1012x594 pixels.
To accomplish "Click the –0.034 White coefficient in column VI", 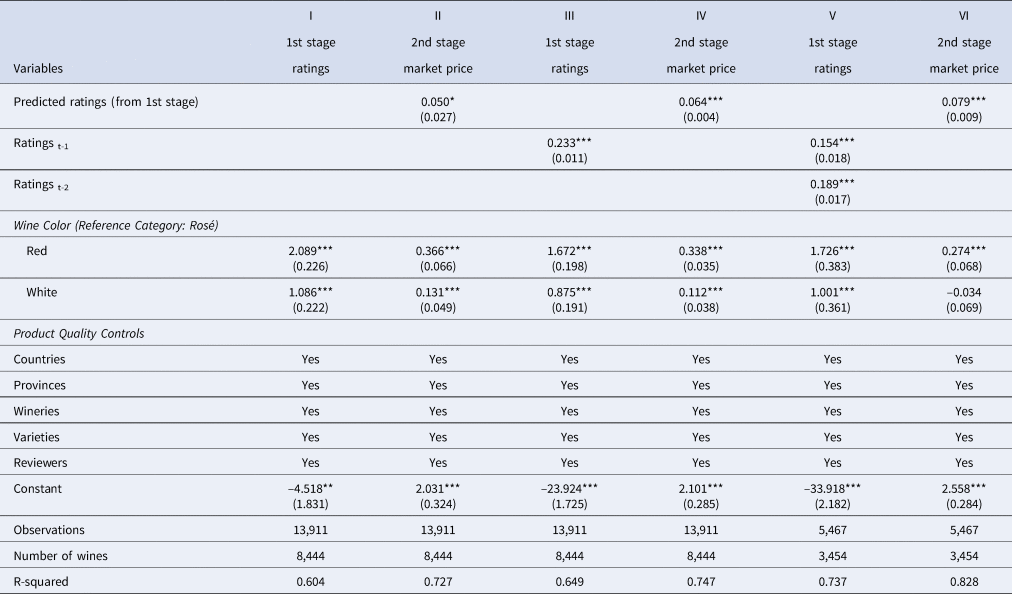I will coord(964,293).
